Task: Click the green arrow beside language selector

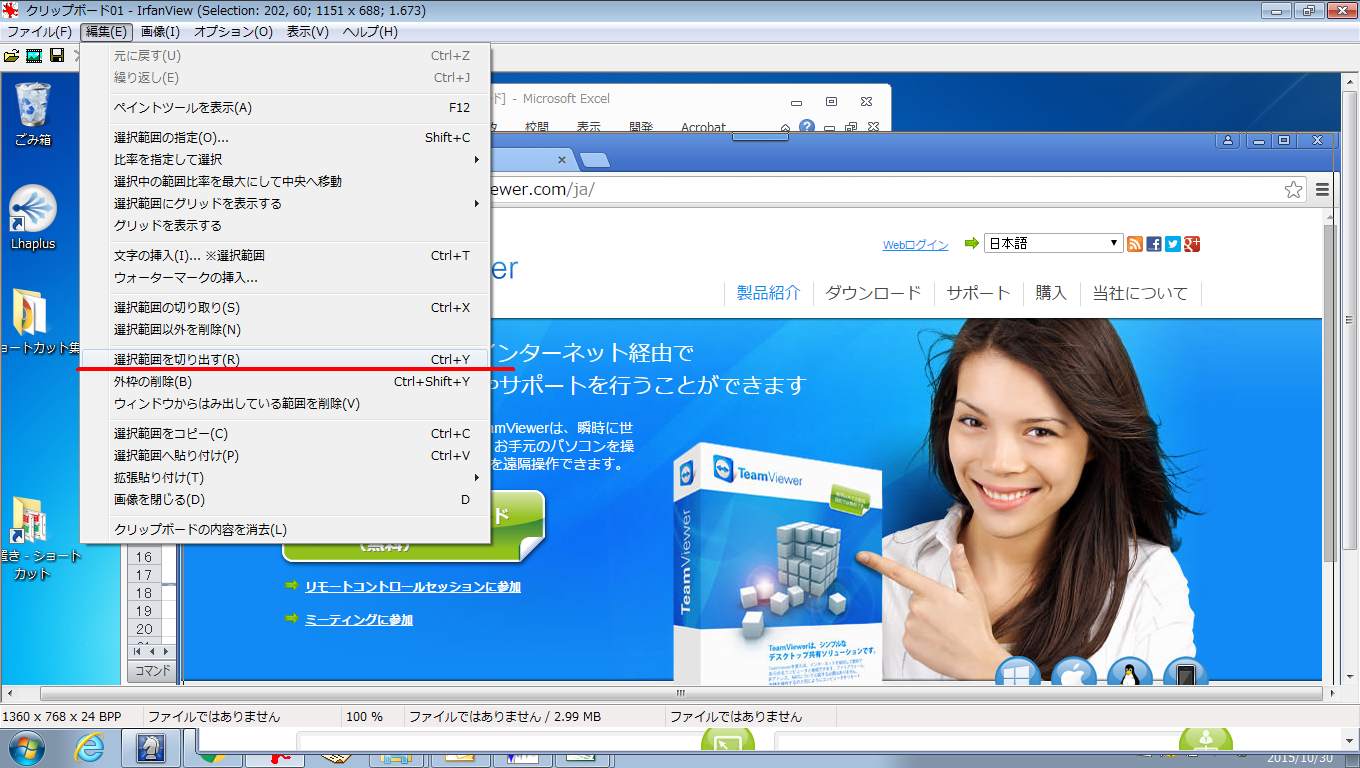Action: (x=971, y=243)
